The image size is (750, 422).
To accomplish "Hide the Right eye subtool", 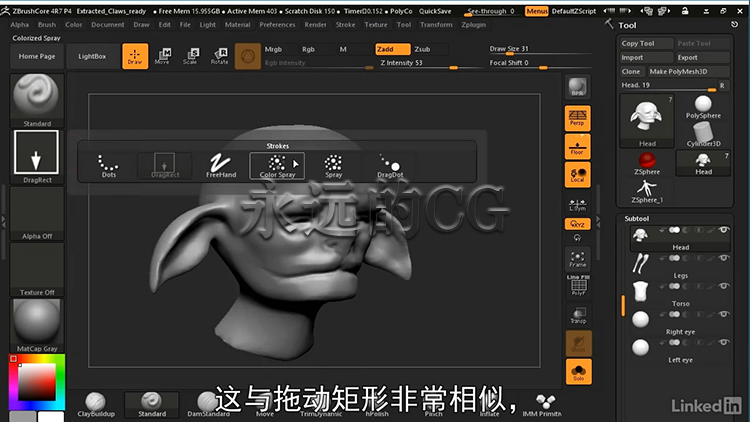I will [724, 314].
